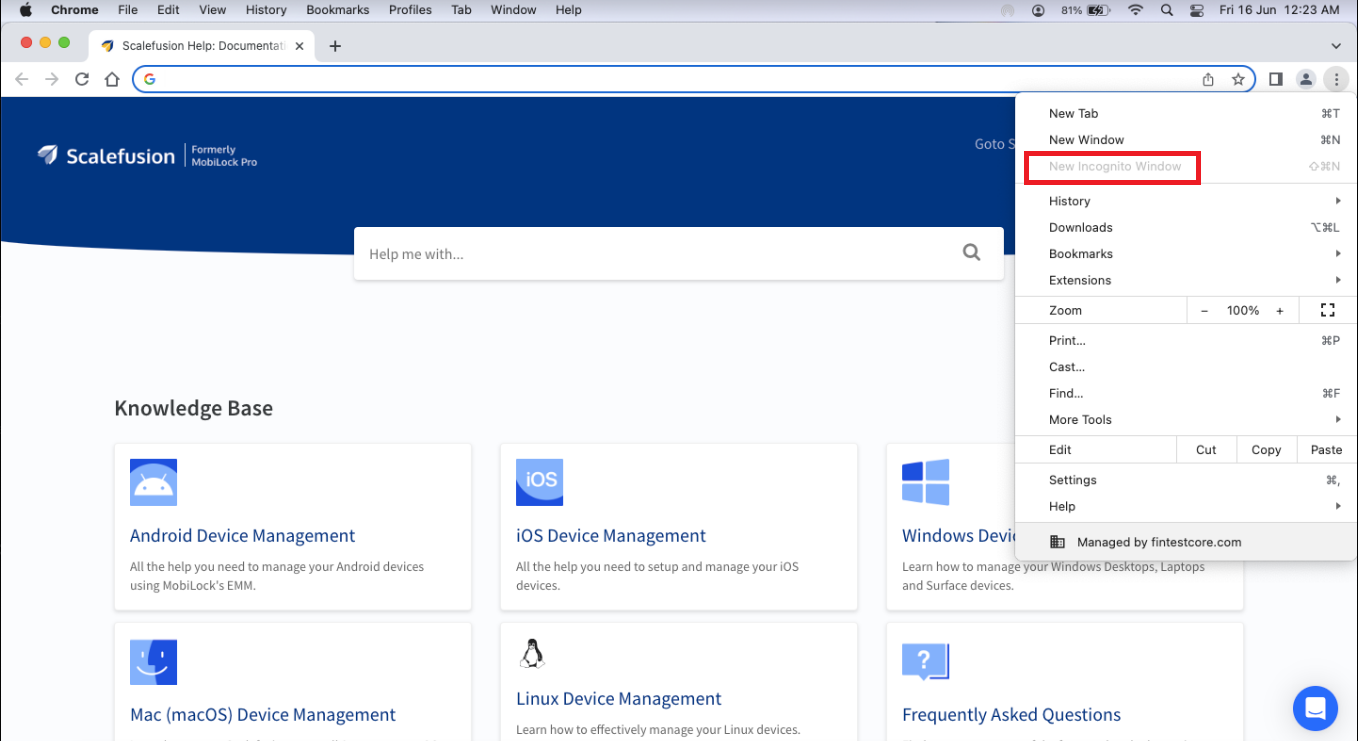Open the chat bubble widget
The image size is (1358, 741).
[1315, 708]
